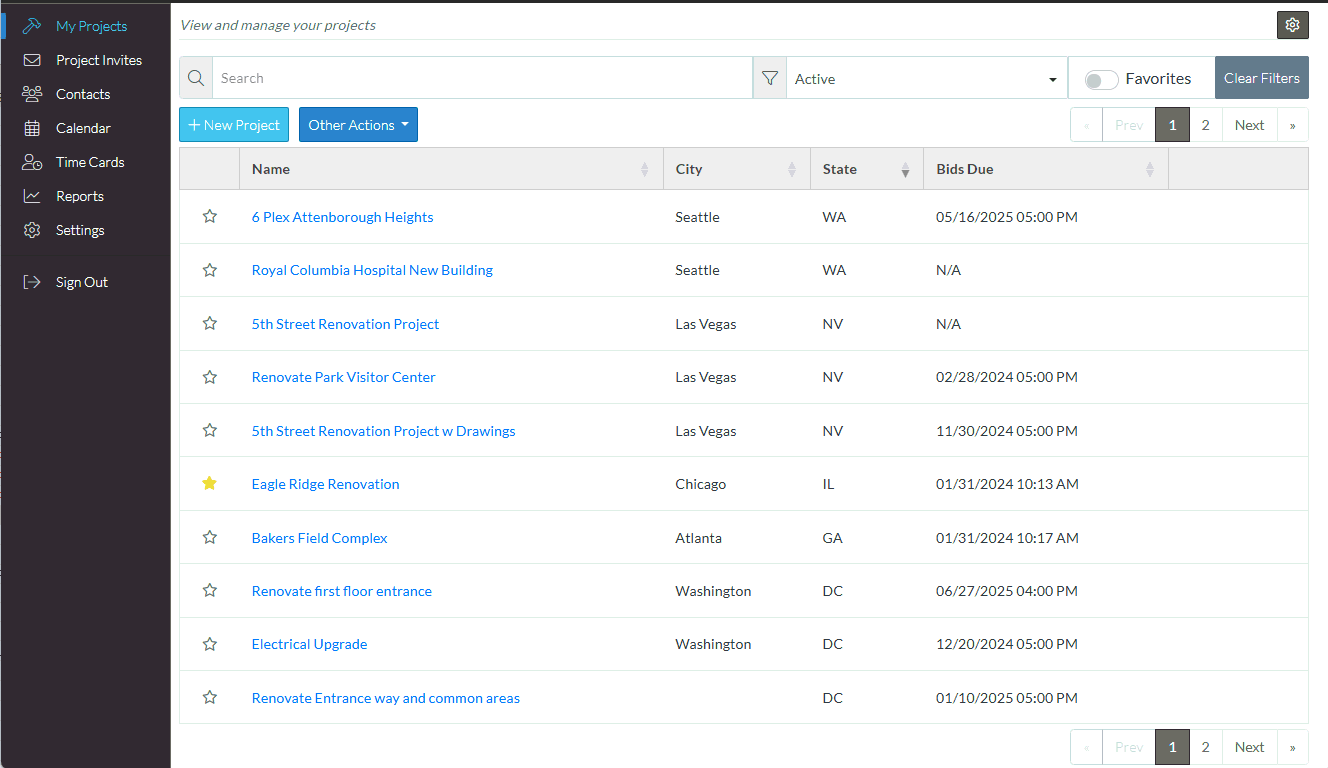Screen dimensions: 1328x768
Task: Open 6 Plex Attenborough Heights project link
Action: click(x=342, y=217)
